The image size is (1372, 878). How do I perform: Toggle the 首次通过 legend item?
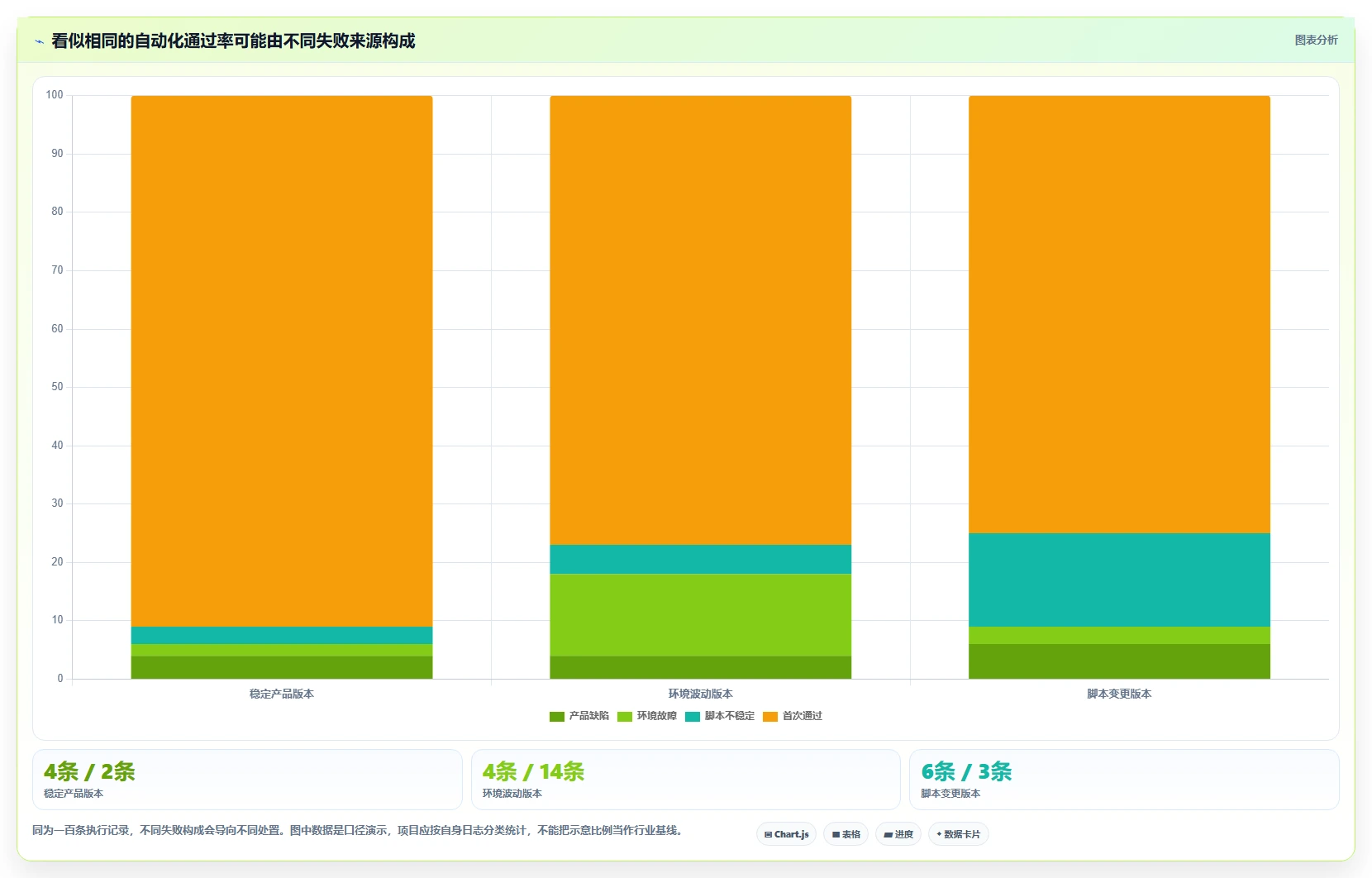[x=793, y=716]
